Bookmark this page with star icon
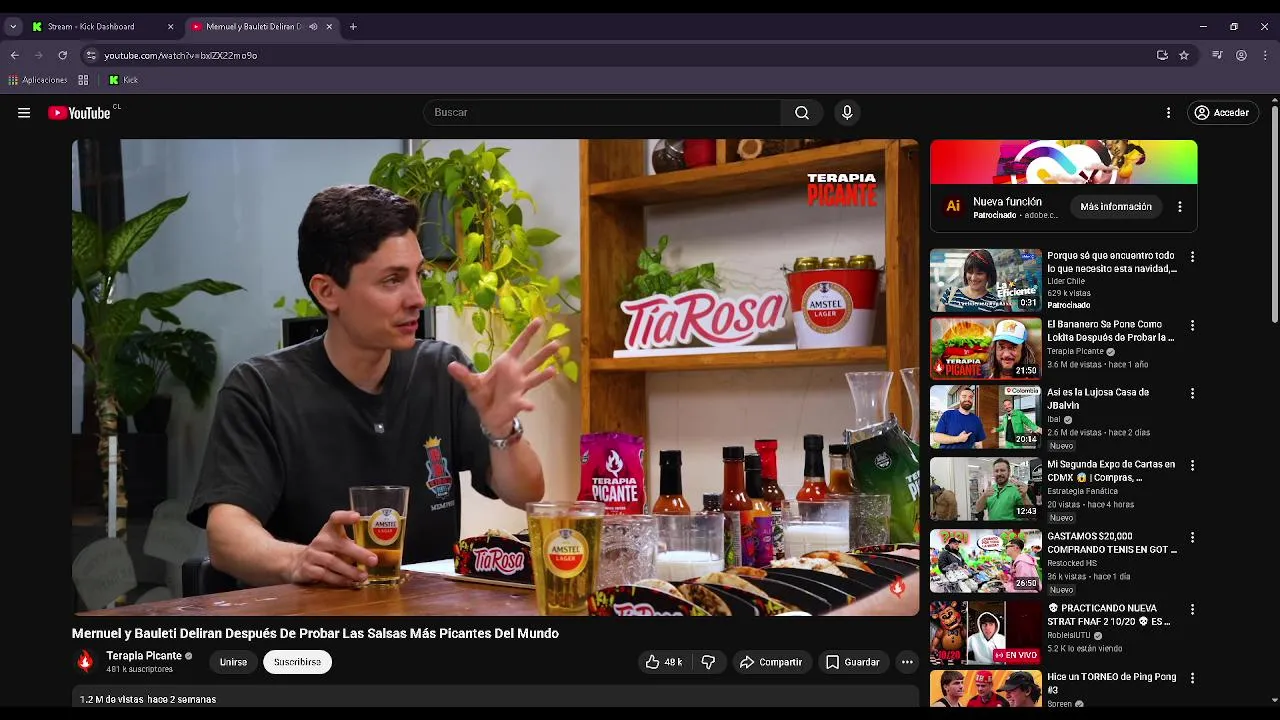The height and width of the screenshot is (720, 1280). pyautogui.click(x=1184, y=55)
